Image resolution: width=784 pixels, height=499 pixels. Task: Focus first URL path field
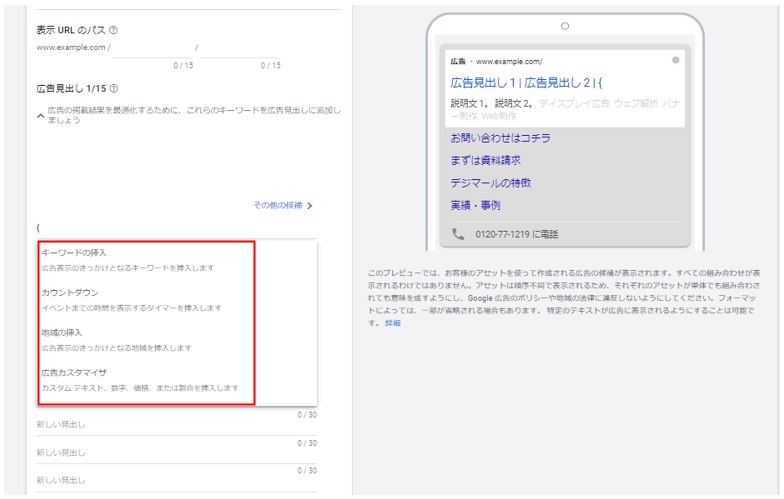[152, 48]
